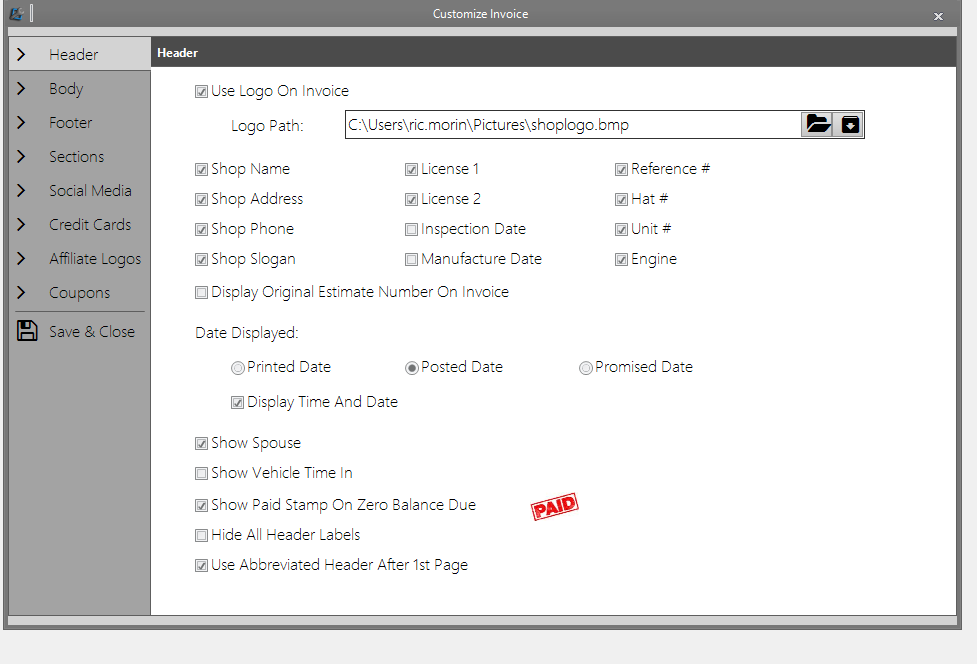Viewport: 977px width, 664px height.
Task: Toggle Show Paid Stamp On Zero Balance Due
Action: pyautogui.click(x=201, y=505)
